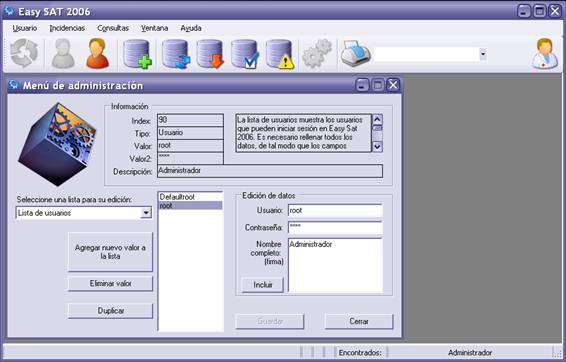
Task: Click database warning triangle icon
Action: tap(280, 54)
